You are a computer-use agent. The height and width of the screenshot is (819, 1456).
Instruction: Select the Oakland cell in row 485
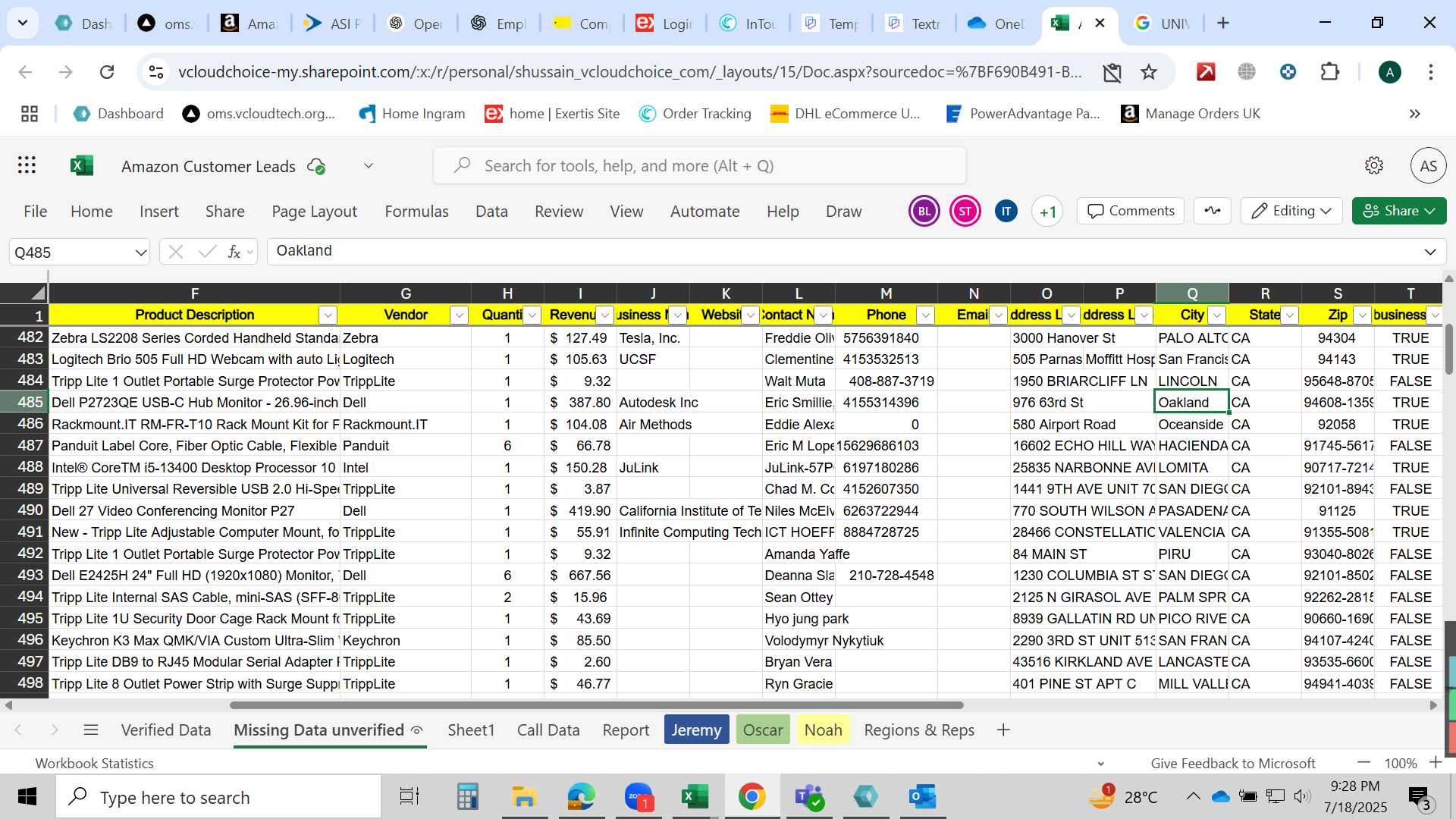pos(1191,403)
